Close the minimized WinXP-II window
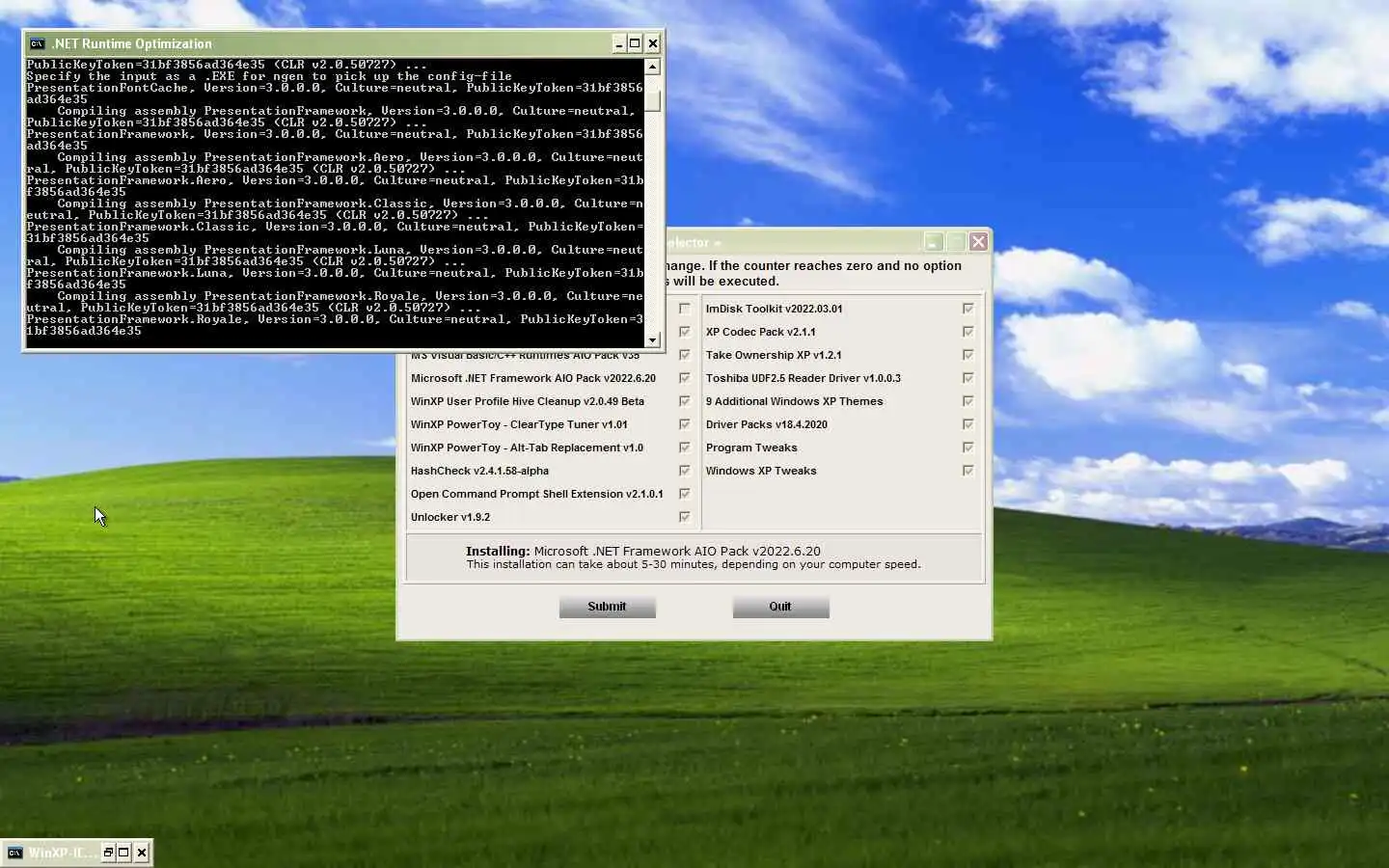The width and height of the screenshot is (1389, 868). [x=142, y=853]
